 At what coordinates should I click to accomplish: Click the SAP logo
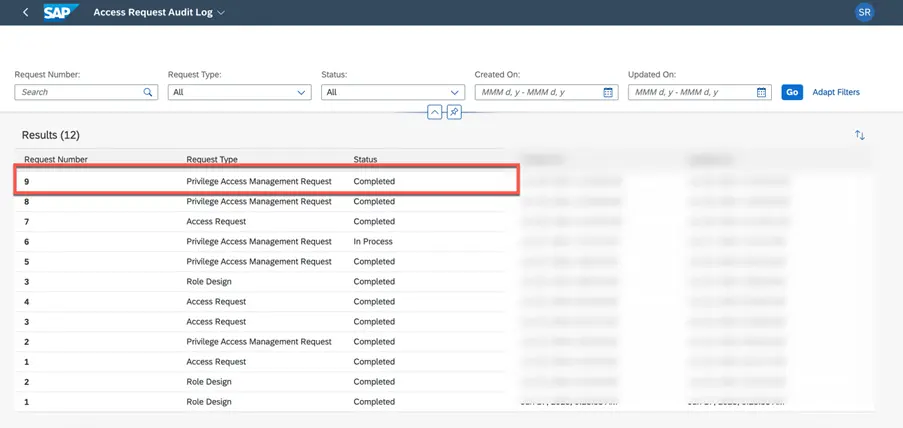(62, 13)
